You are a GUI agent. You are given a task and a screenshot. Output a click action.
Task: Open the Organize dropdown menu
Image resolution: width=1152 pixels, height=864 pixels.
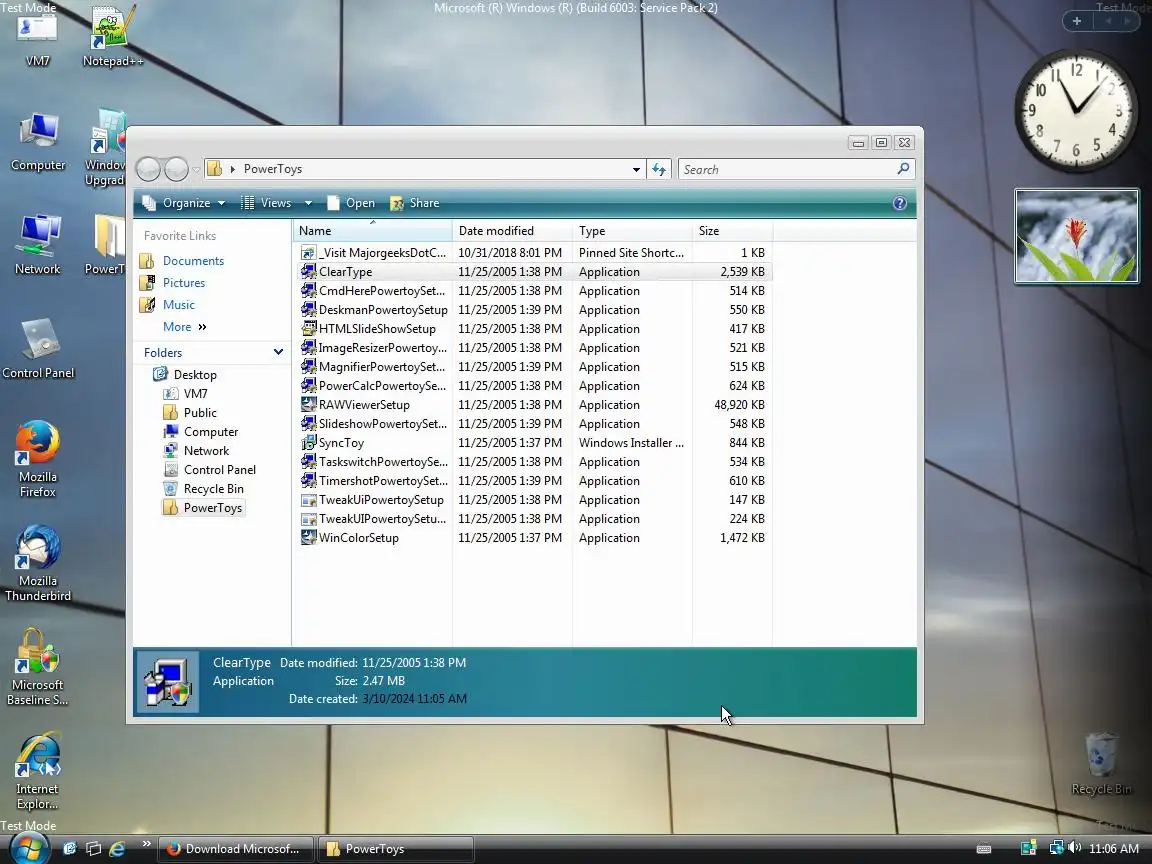[184, 204]
